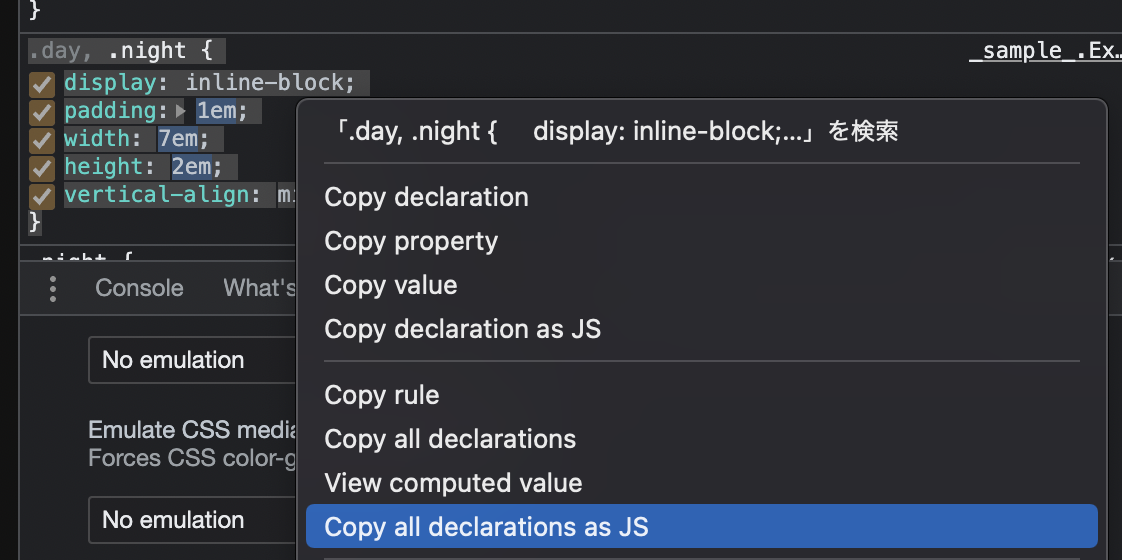The height and width of the screenshot is (560, 1122).
Task: Open the No emulation dropdown below Emulate CSS media
Action: [190, 520]
